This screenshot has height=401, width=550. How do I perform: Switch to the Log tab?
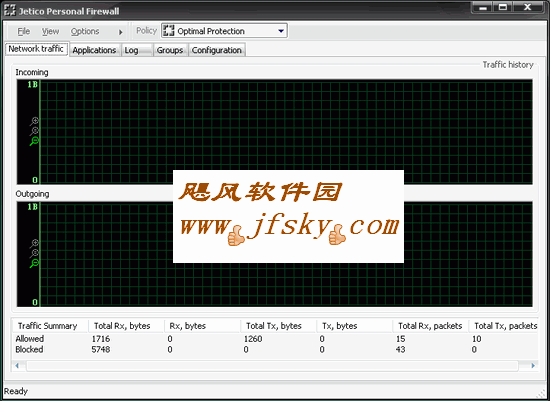137,50
